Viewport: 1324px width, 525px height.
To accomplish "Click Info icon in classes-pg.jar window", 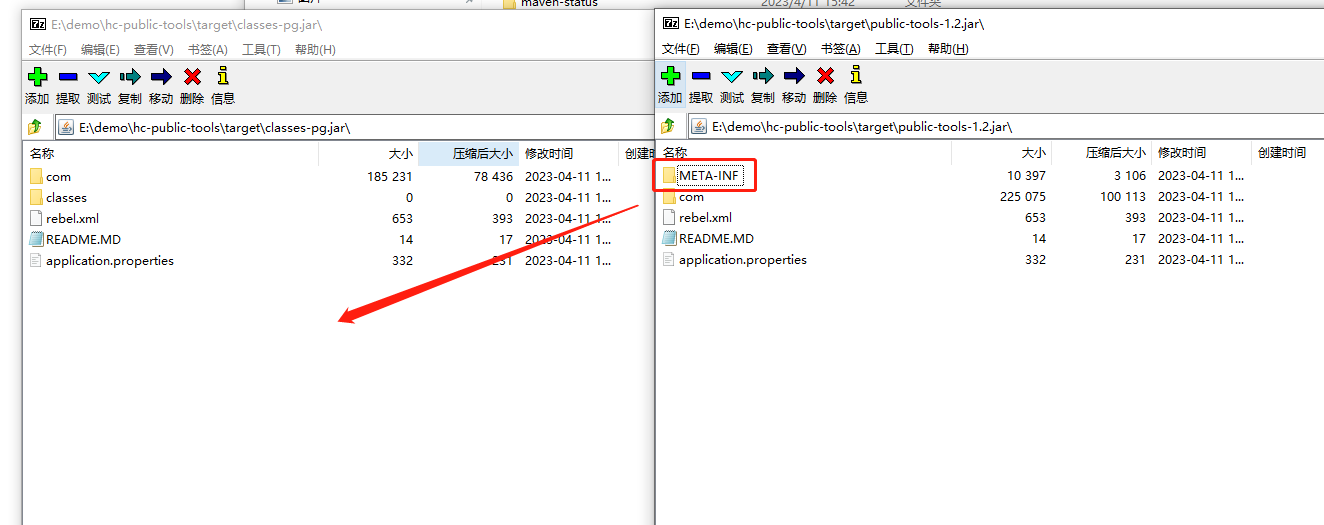I will tap(223, 76).
